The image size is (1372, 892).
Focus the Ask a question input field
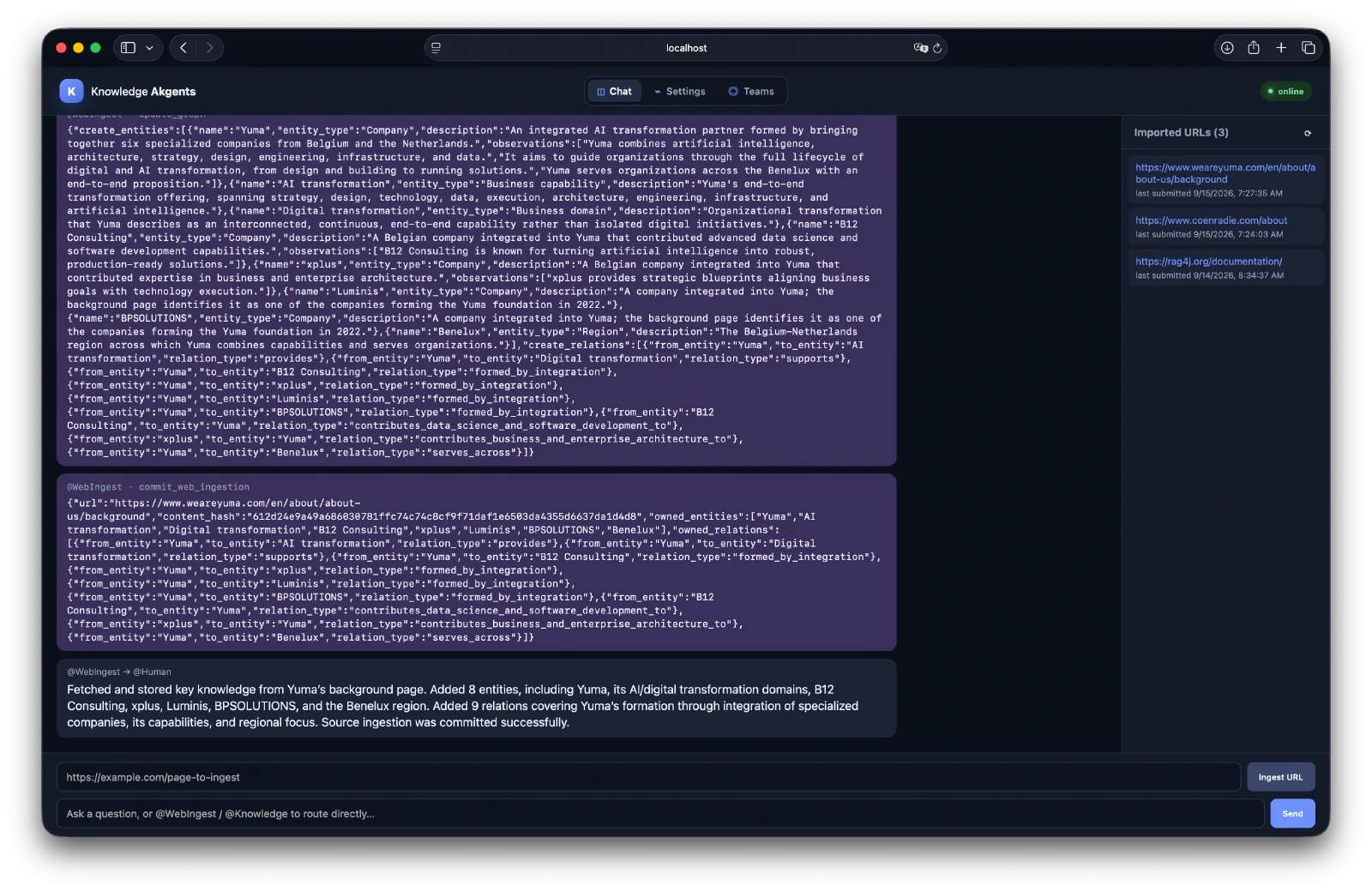coord(660,813)
